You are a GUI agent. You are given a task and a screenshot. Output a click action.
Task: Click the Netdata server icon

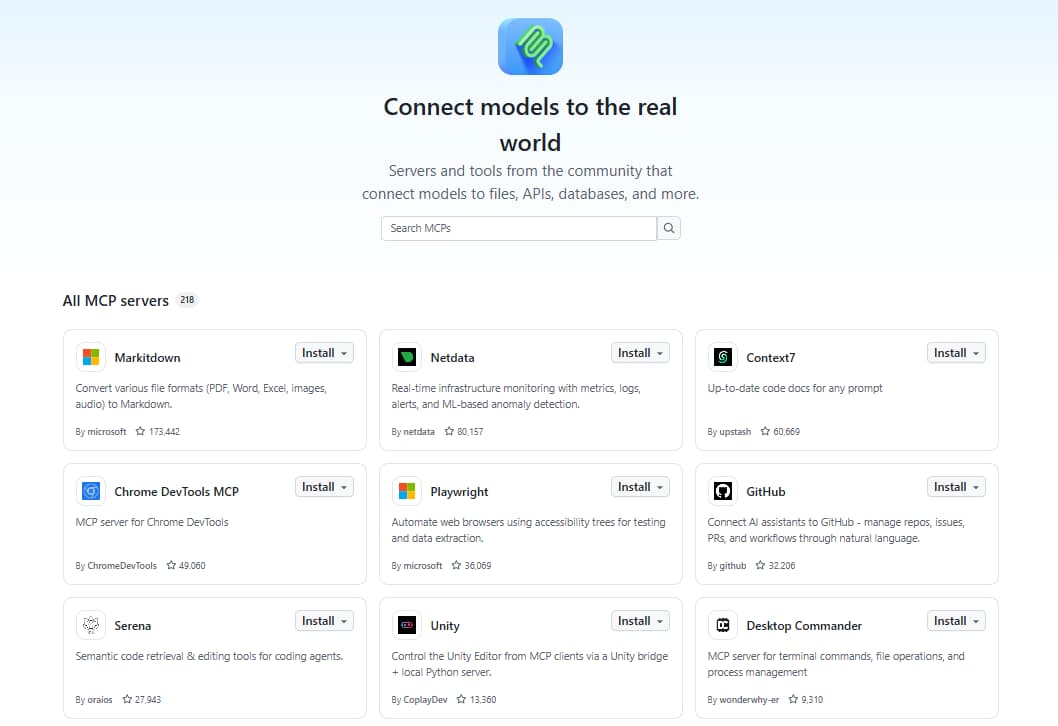click(x=407, y=357)
